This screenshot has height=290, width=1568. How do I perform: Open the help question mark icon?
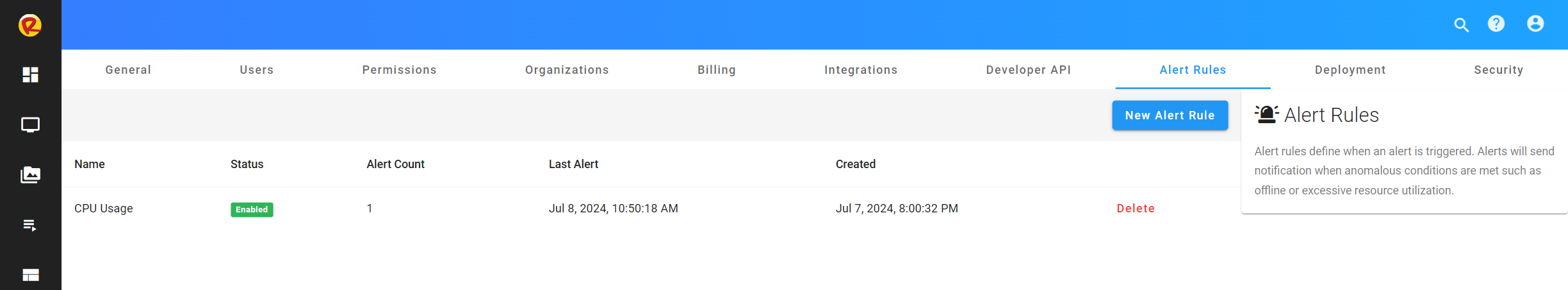click(1496, 24)
